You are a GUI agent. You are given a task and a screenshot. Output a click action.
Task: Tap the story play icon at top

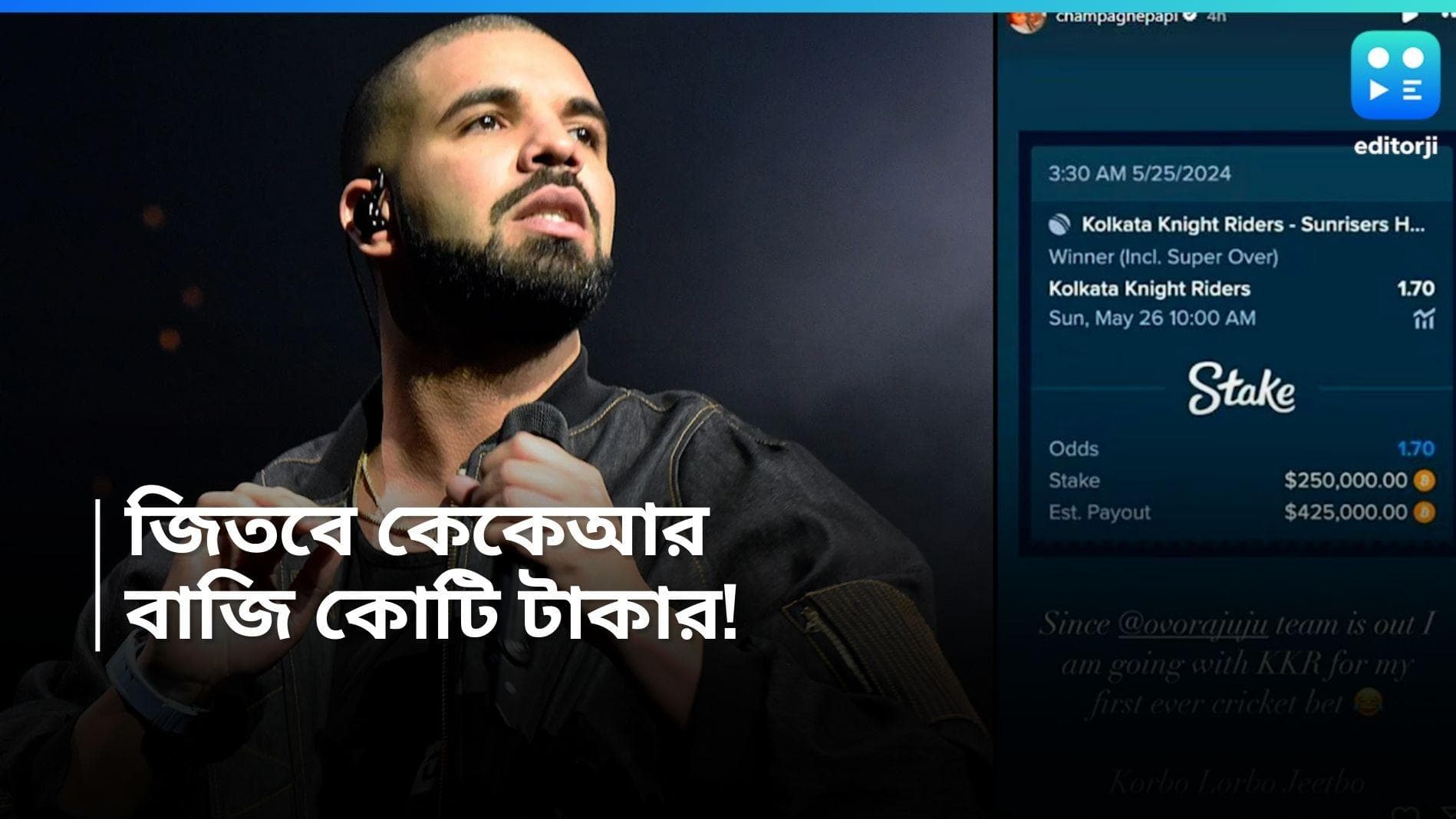1409,15
